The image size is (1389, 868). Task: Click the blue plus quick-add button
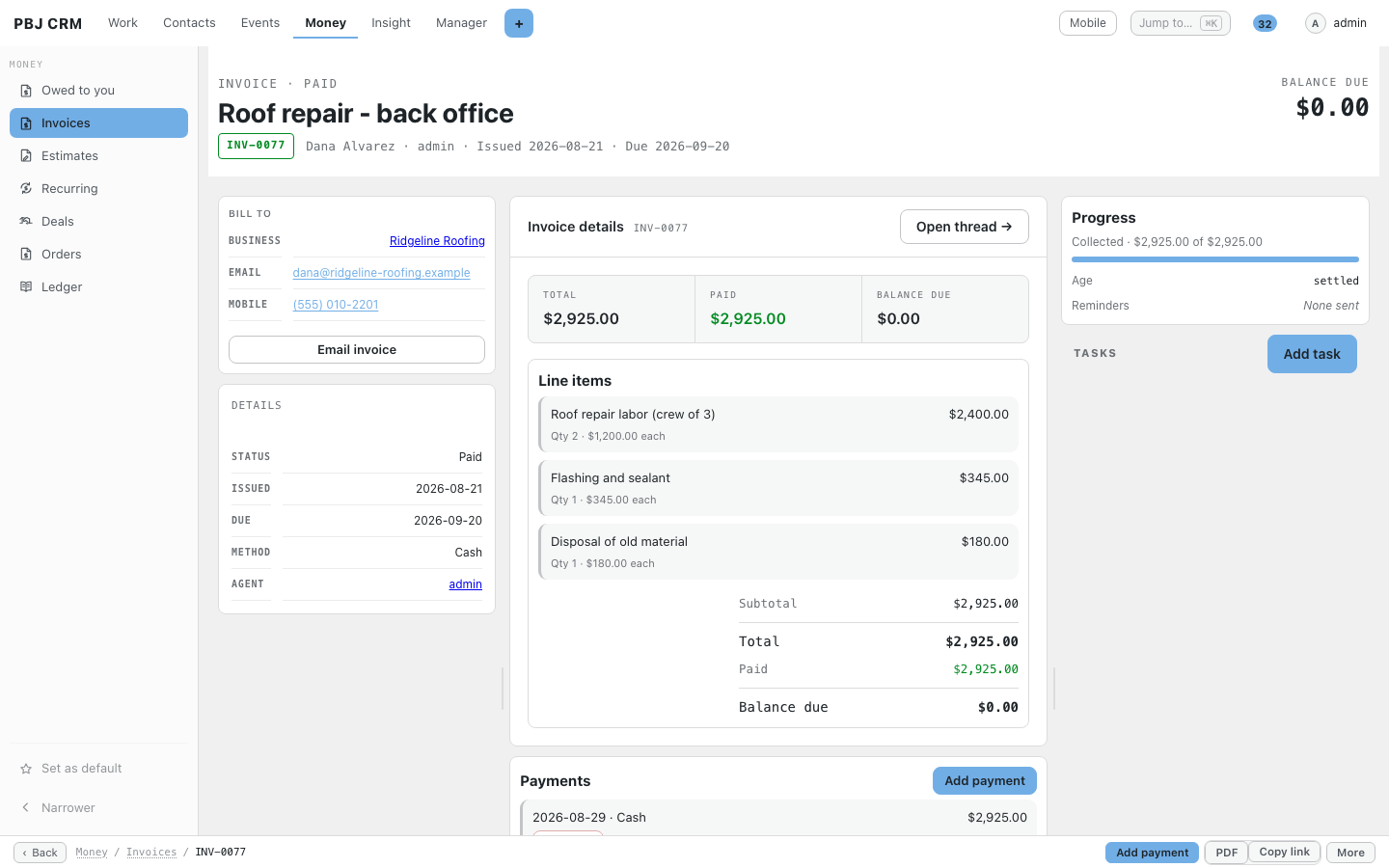(x=519, y=23)
